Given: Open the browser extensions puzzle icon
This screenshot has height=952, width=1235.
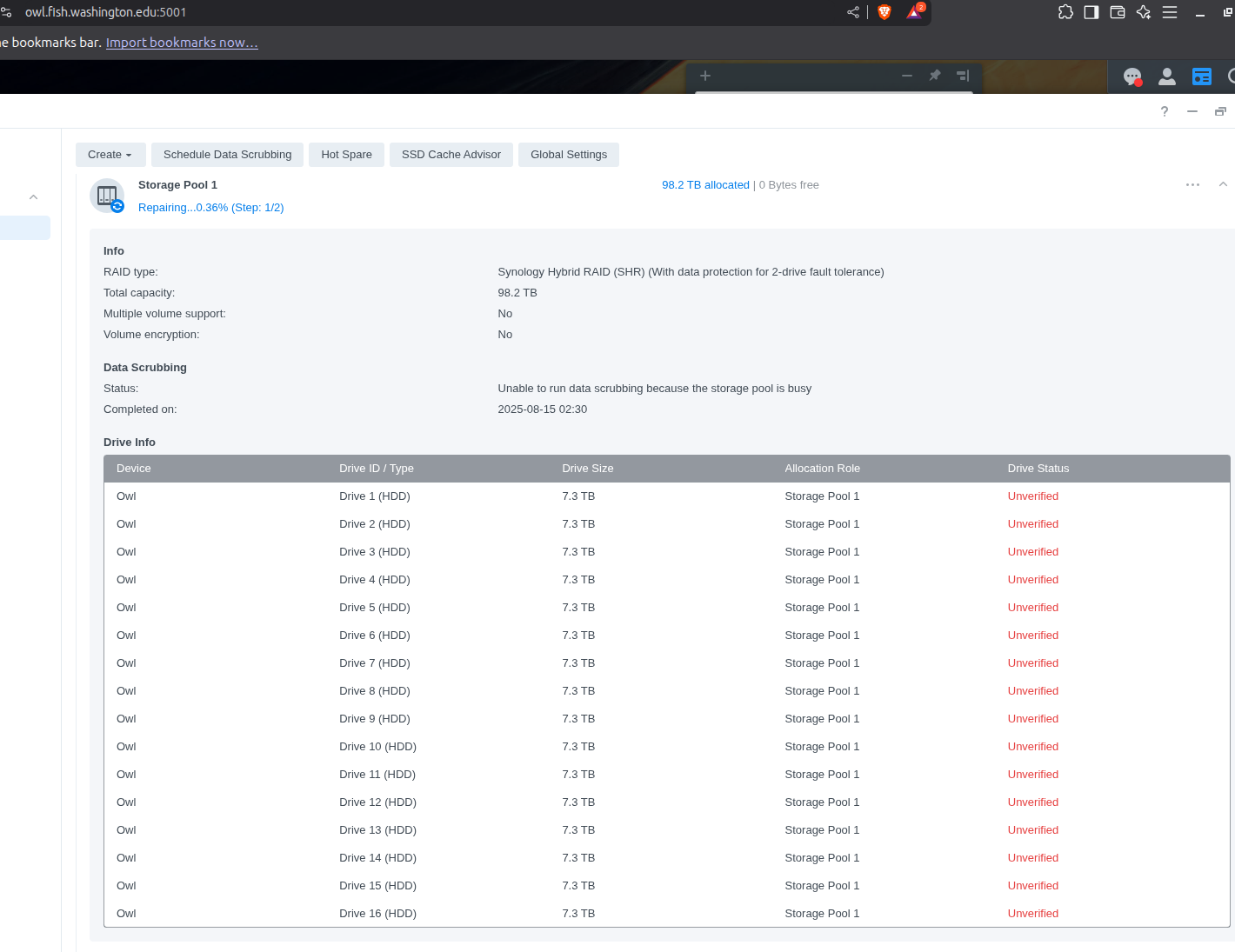Looking at the screenshot, I should (x=1065, y=12).
